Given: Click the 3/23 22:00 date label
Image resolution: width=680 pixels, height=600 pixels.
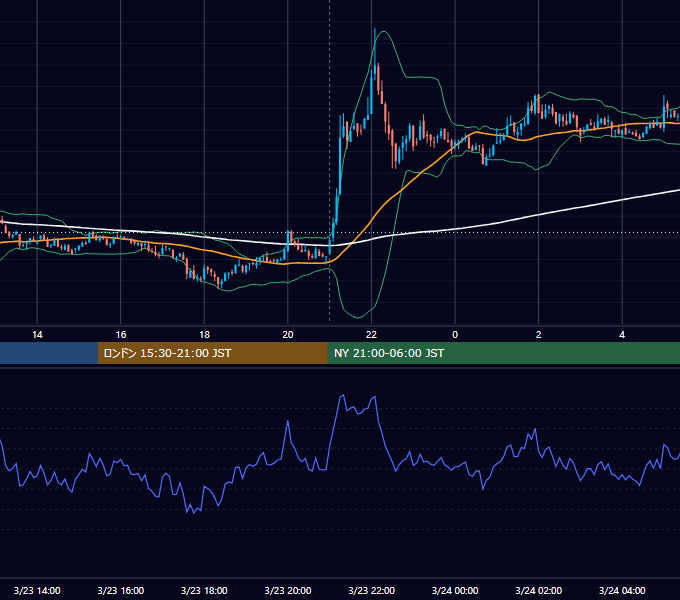Looking at the screenshot, I should (x=371, y=590).
